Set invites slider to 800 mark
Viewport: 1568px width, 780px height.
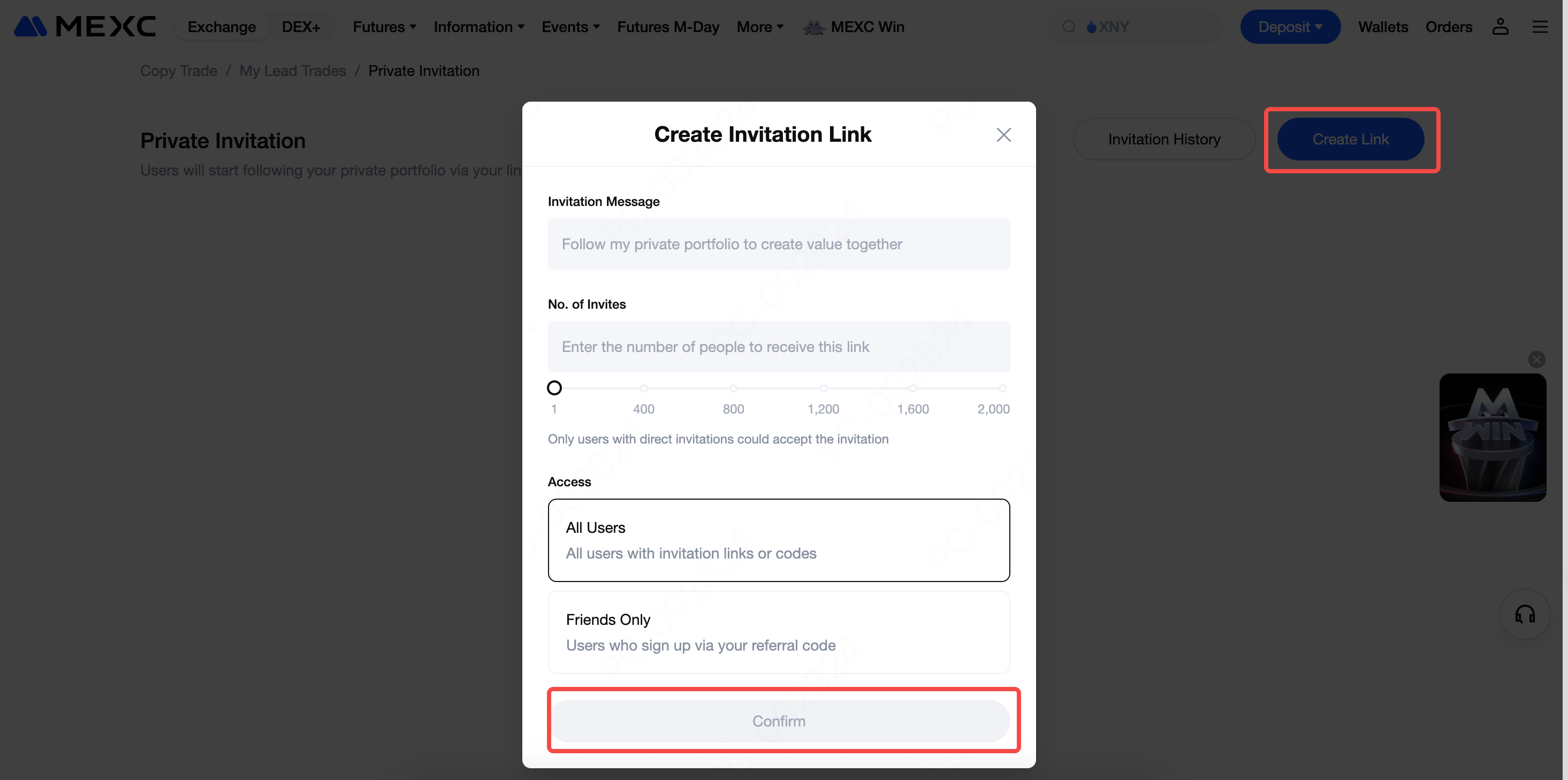click(734, 388)
